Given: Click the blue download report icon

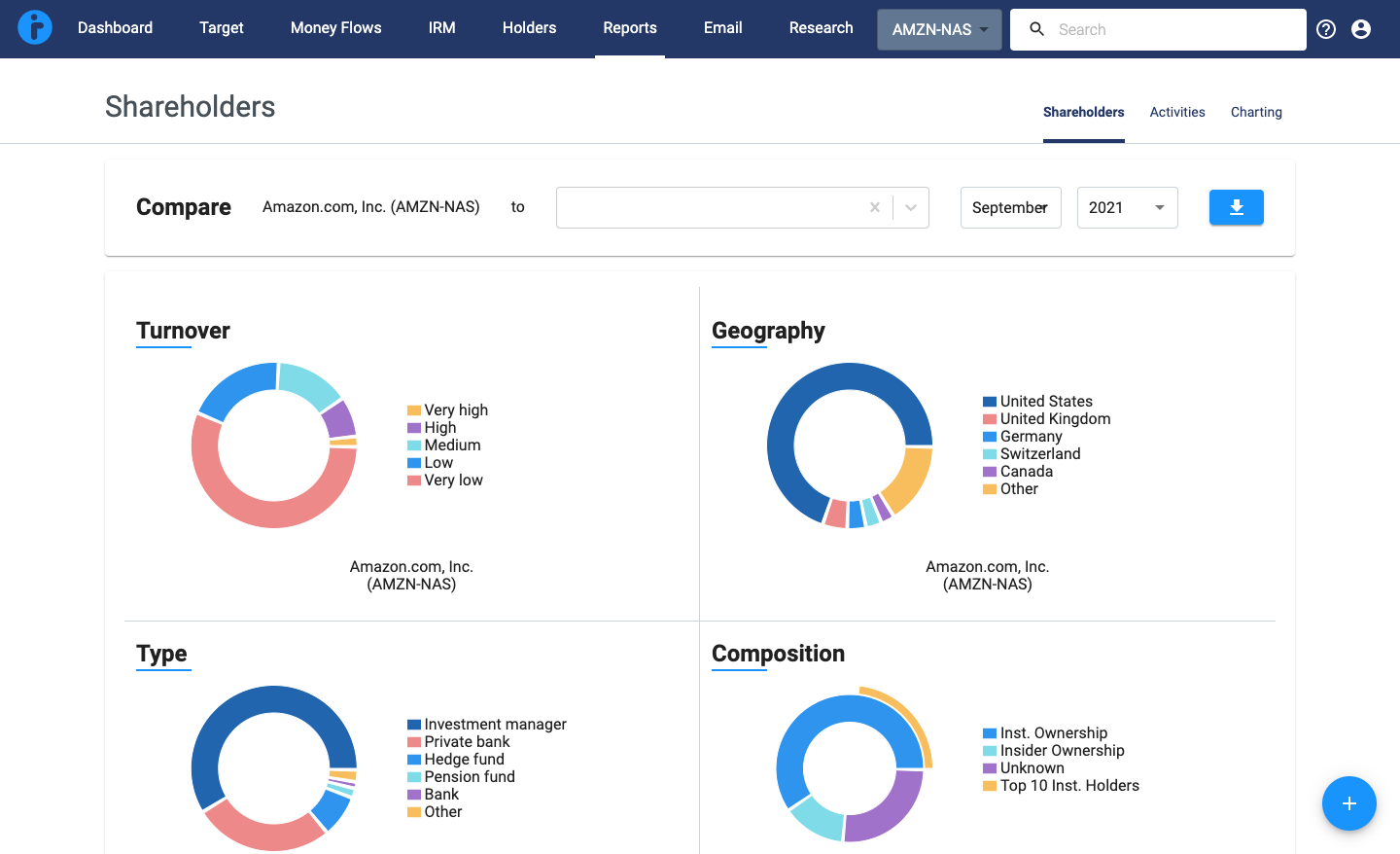Looking at the screenshot, I should (x=1236, y=207).
